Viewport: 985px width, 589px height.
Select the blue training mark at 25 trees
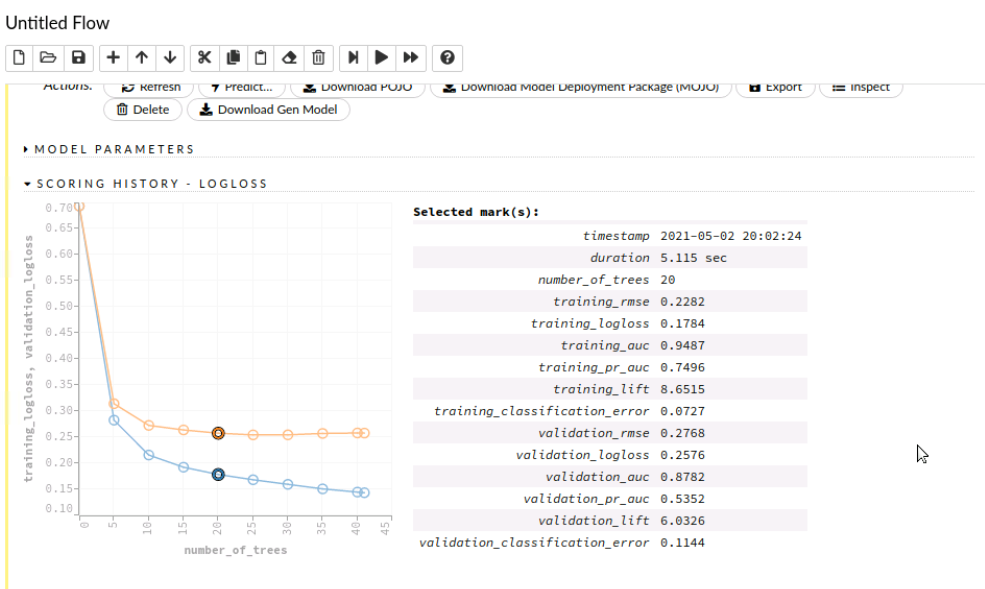pyautogui.click(x=253, y=480)
